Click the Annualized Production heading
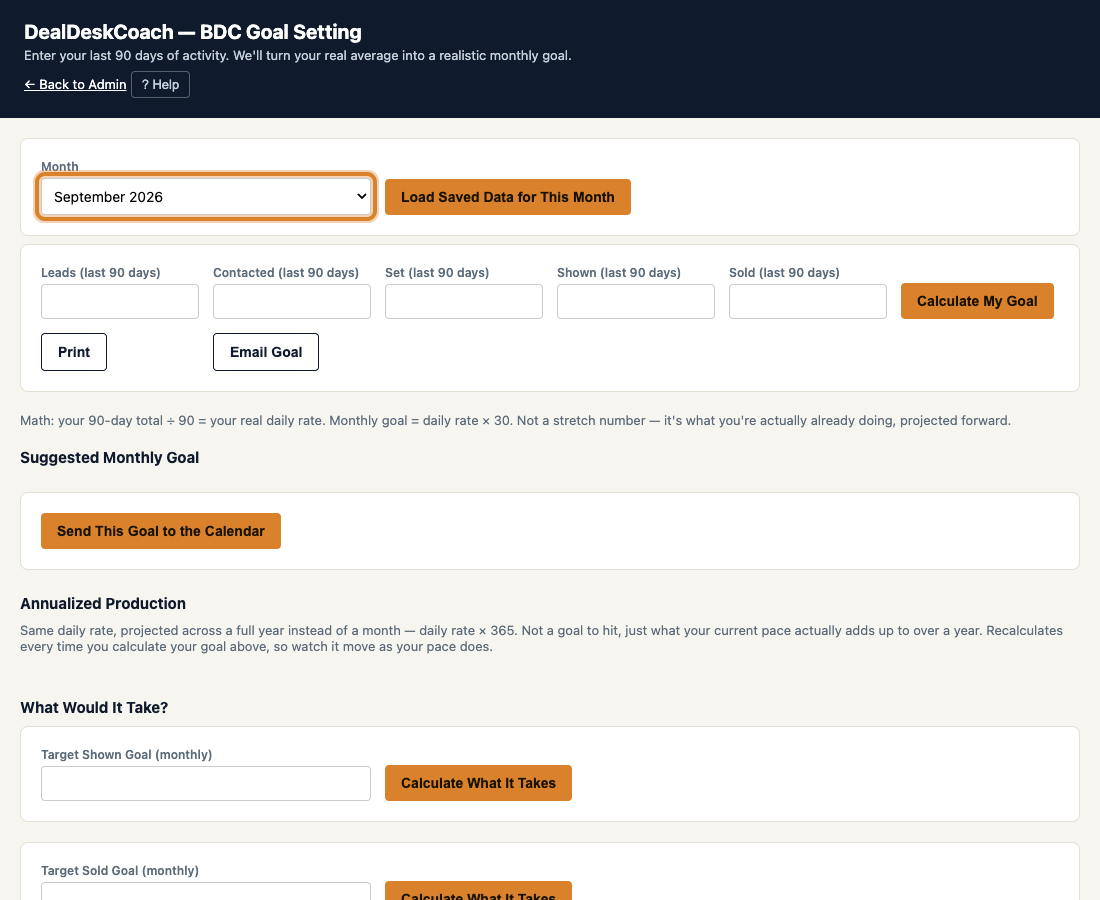Viewport: 1100px width, 900px height. 103,603
